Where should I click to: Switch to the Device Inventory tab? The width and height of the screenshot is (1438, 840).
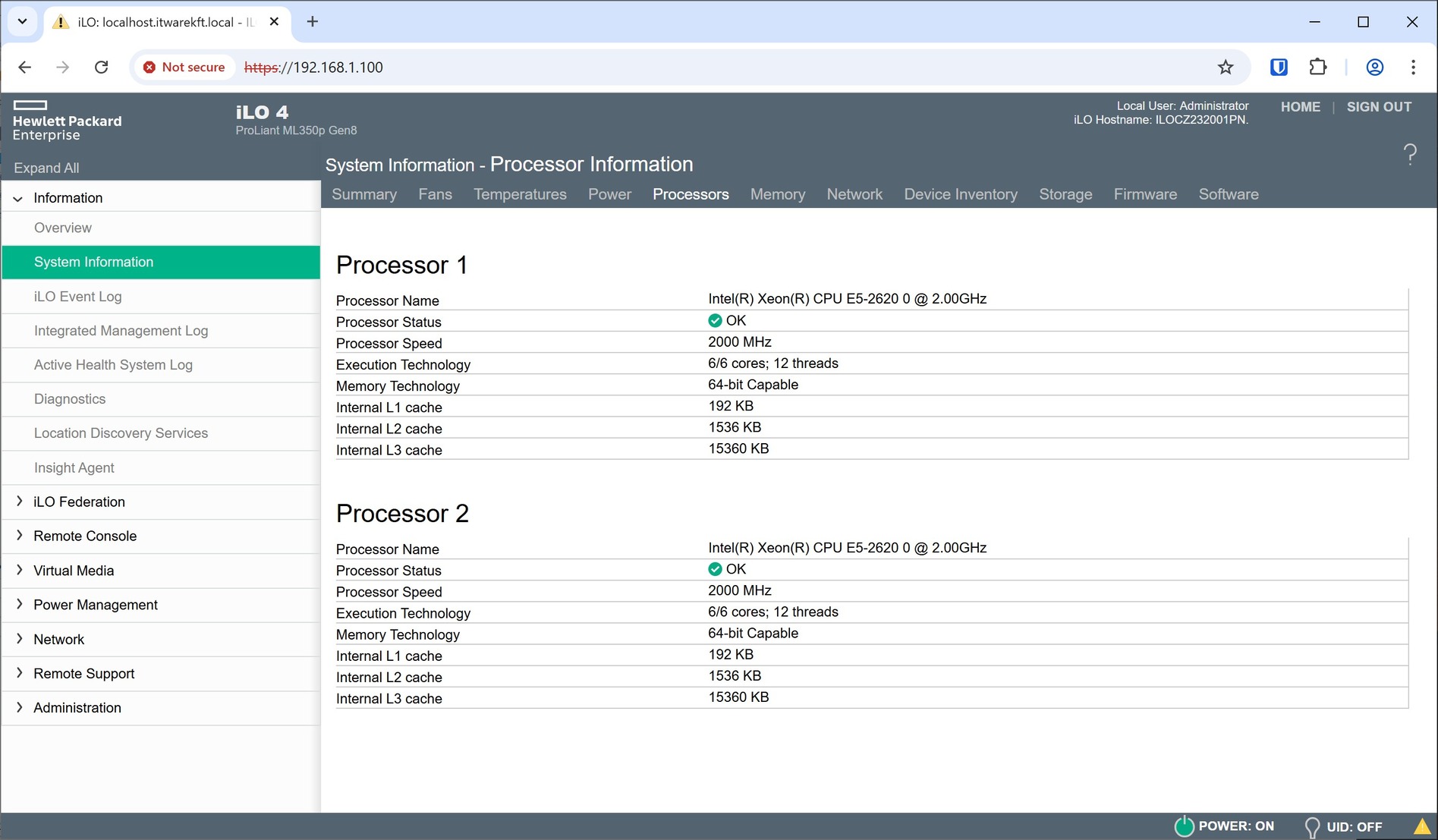(x=961, y=194)
